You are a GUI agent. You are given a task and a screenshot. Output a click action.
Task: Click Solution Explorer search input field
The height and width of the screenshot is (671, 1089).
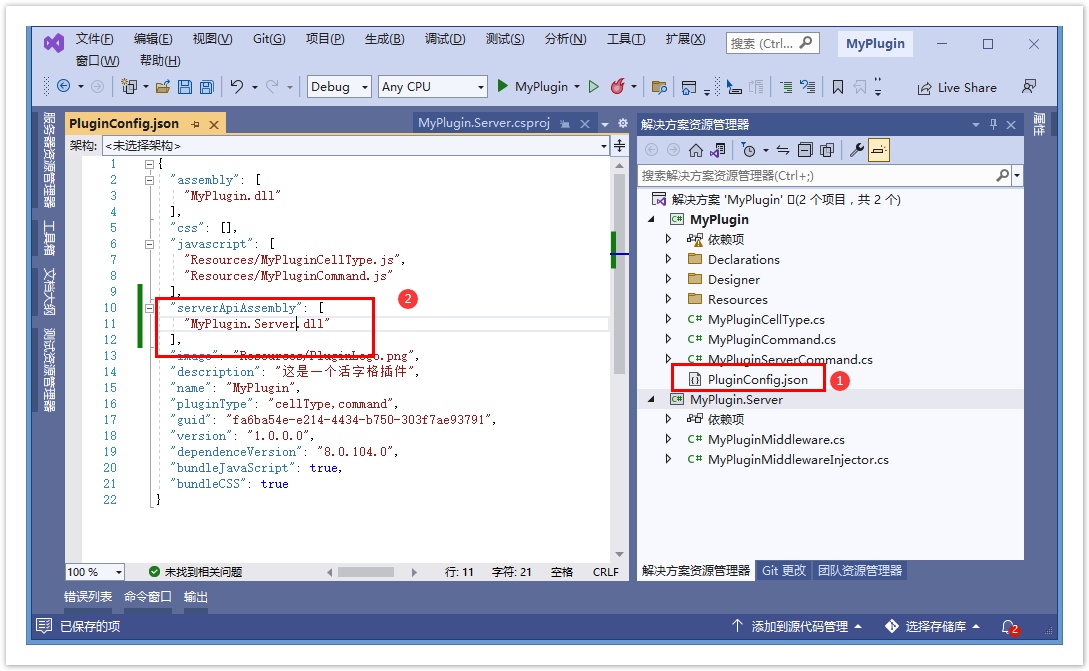pyautogui.click(x=818, y=175)
